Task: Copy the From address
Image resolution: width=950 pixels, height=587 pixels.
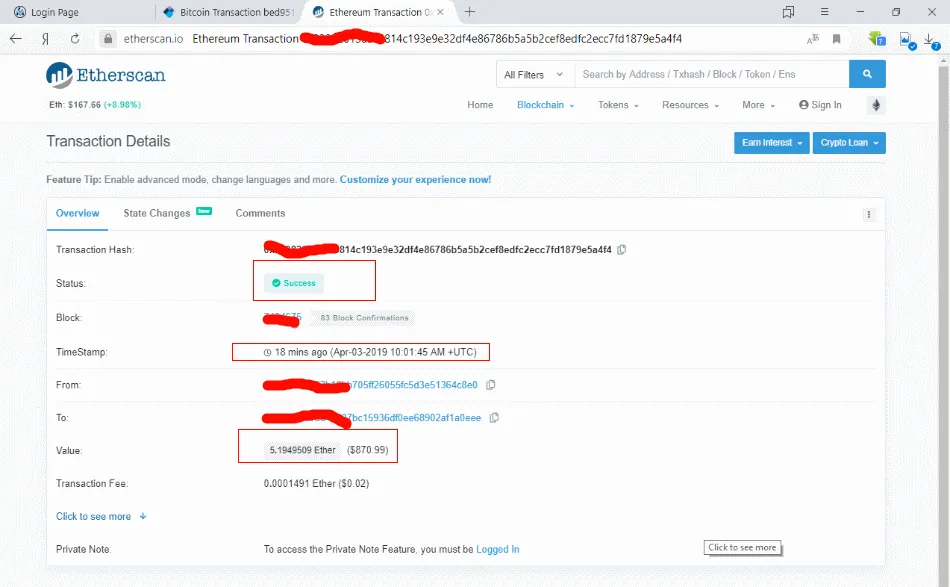Action: tap(491, 385)
